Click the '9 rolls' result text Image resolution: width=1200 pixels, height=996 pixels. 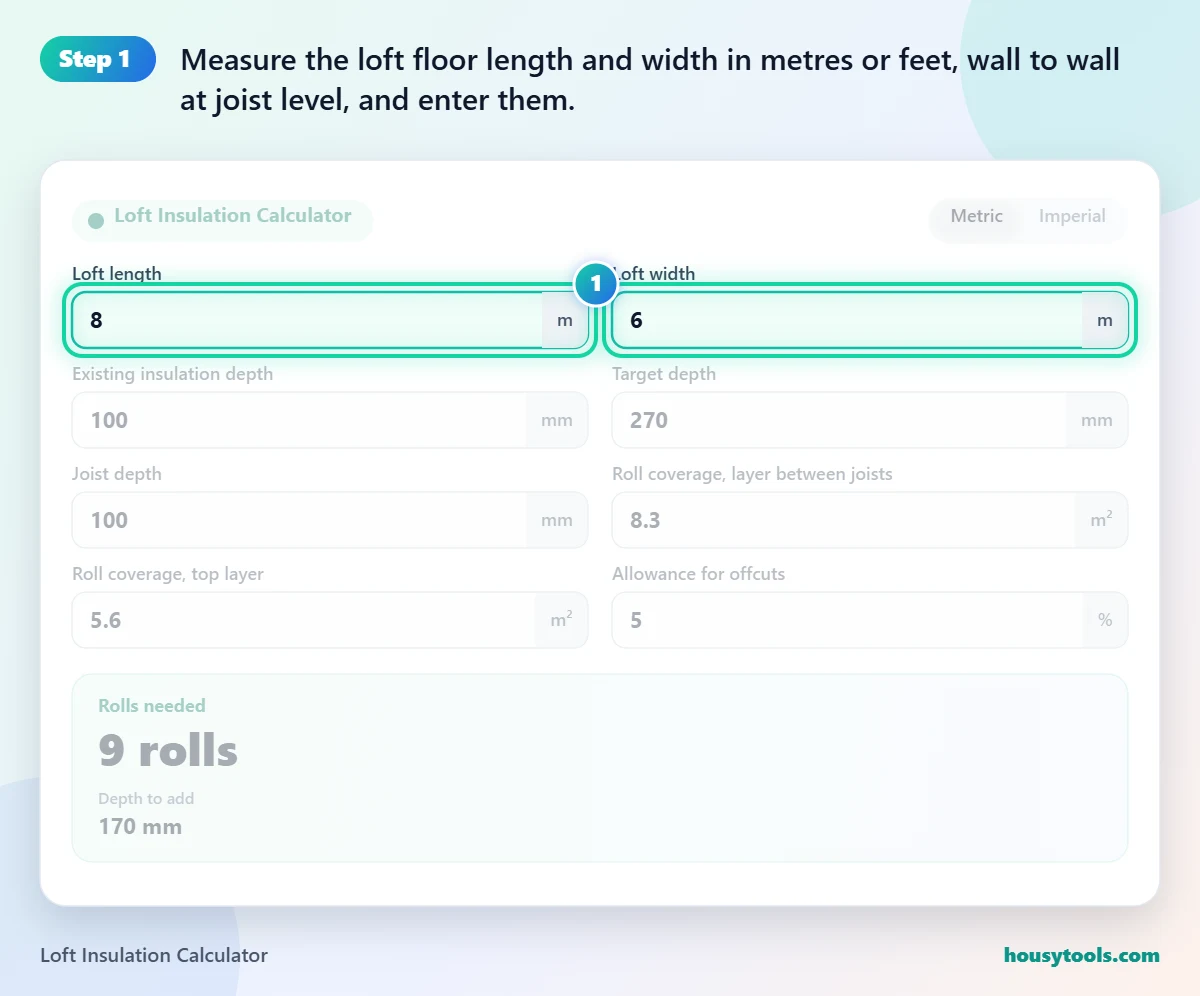(x=168, y=751)
